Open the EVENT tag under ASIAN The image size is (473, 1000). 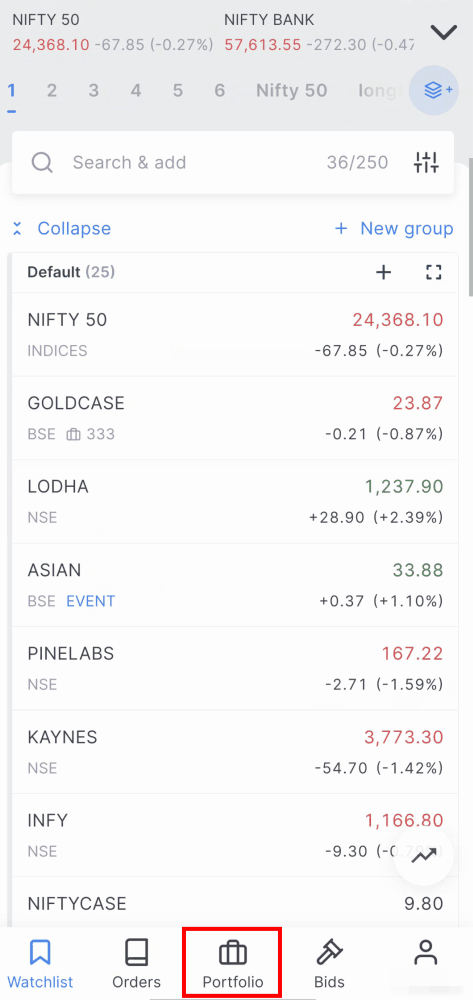(x=91, y=601)
